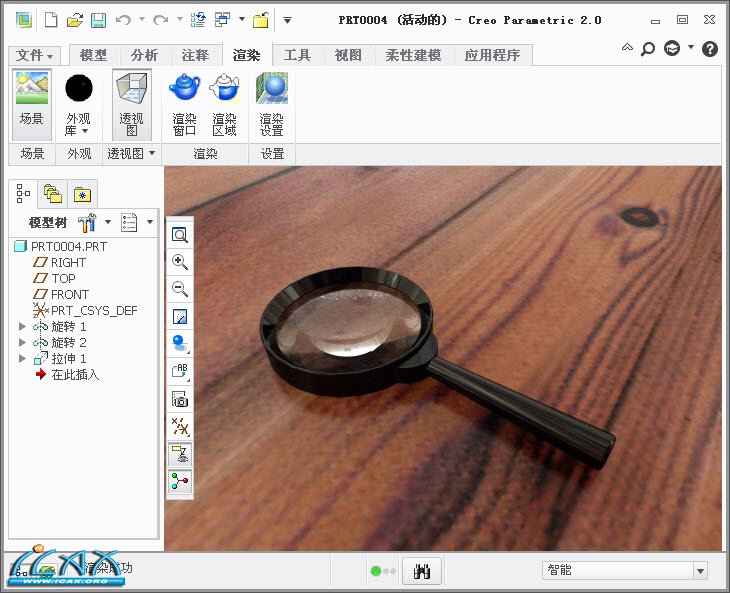Image resolution: width=730 pixels, height=593 pixels.
Task: Open Render Setup (渲染设置)
Action: tap(271, 105)
